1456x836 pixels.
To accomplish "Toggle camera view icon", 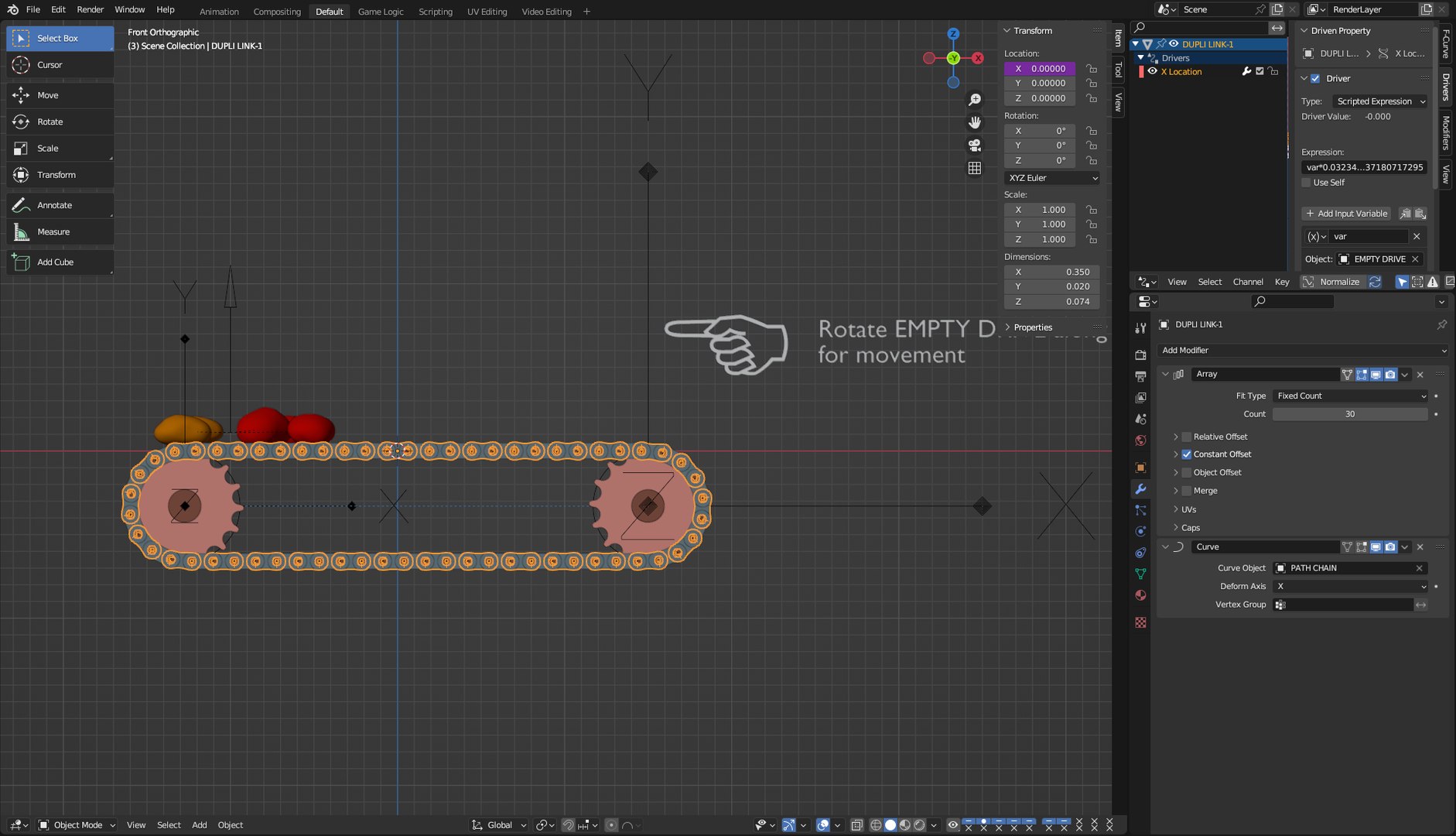I will (x=975, y=145).
